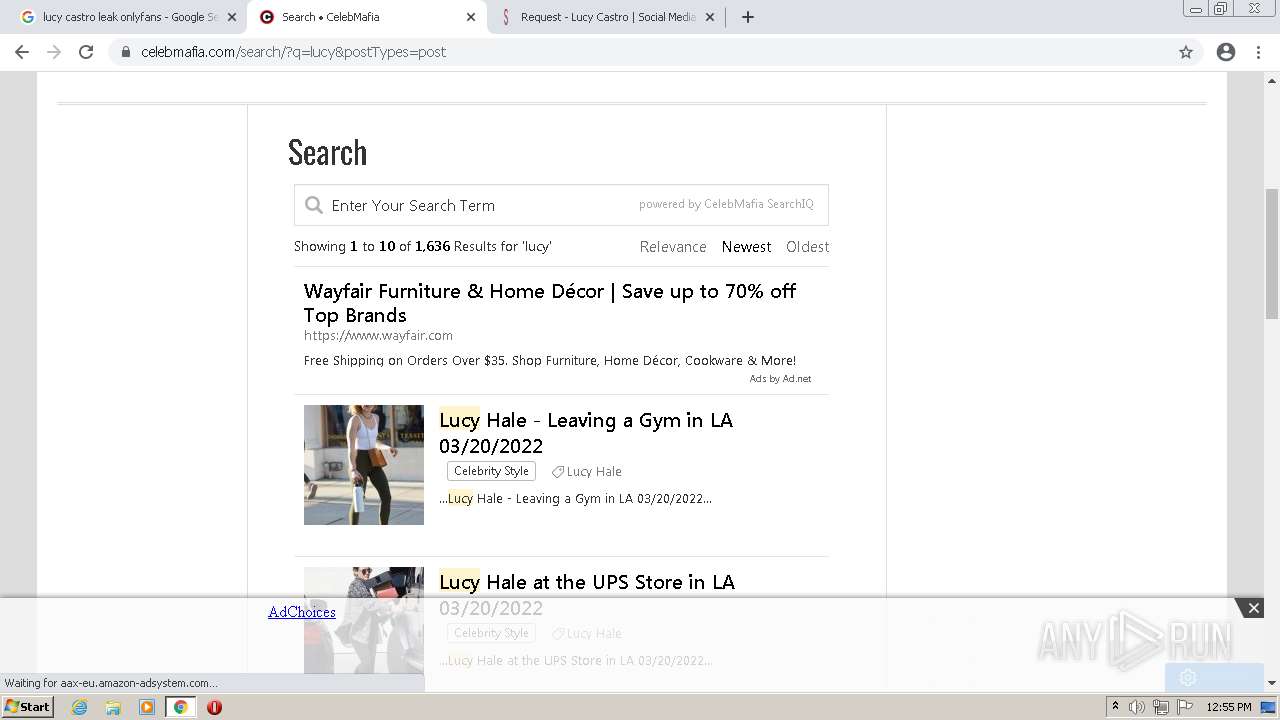This screenshot has height=720, width=1280.
Task: Open Lucy Hale - Leaving a Gym article
Action: [586, 433]
